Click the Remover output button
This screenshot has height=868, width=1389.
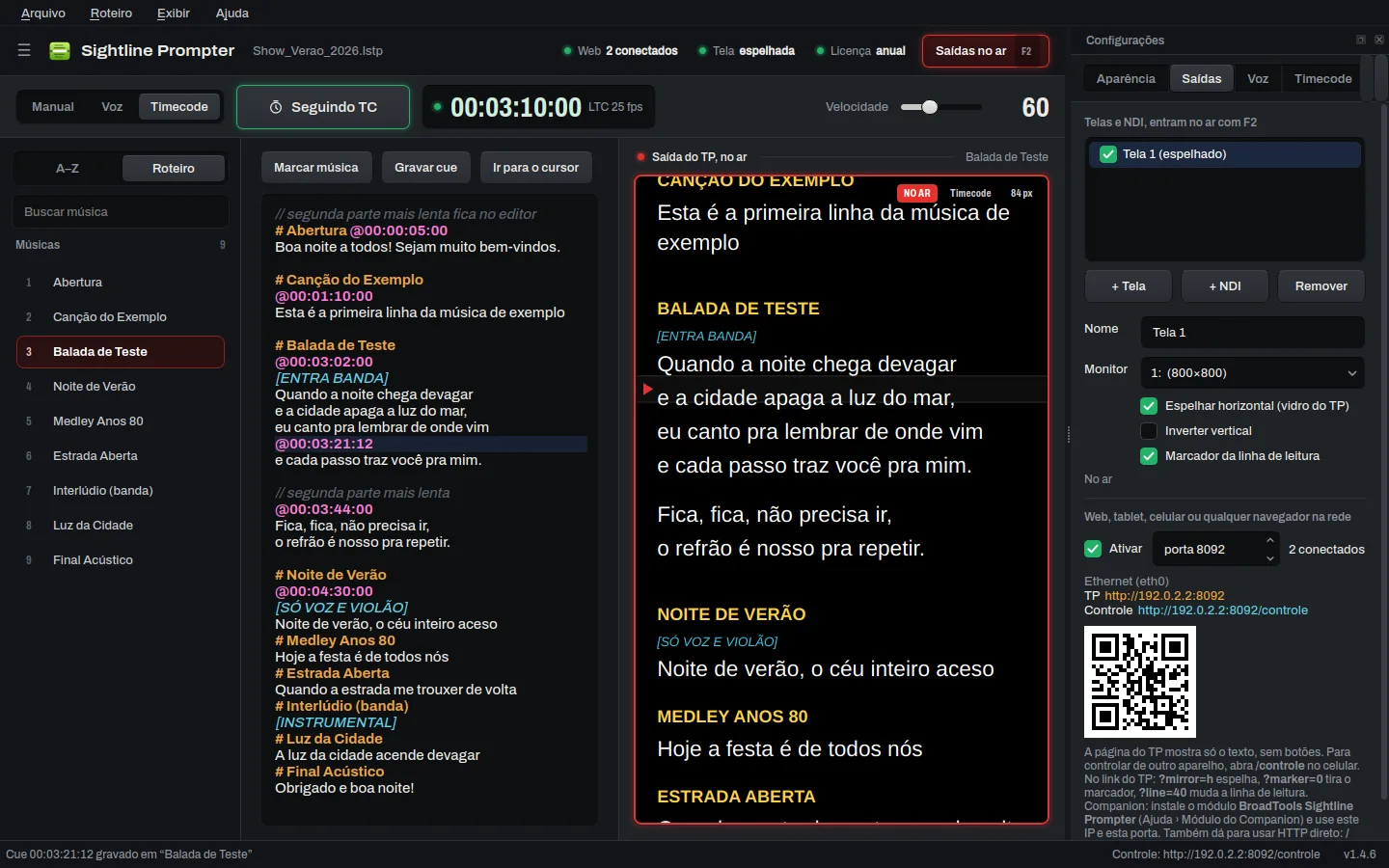1321,286
